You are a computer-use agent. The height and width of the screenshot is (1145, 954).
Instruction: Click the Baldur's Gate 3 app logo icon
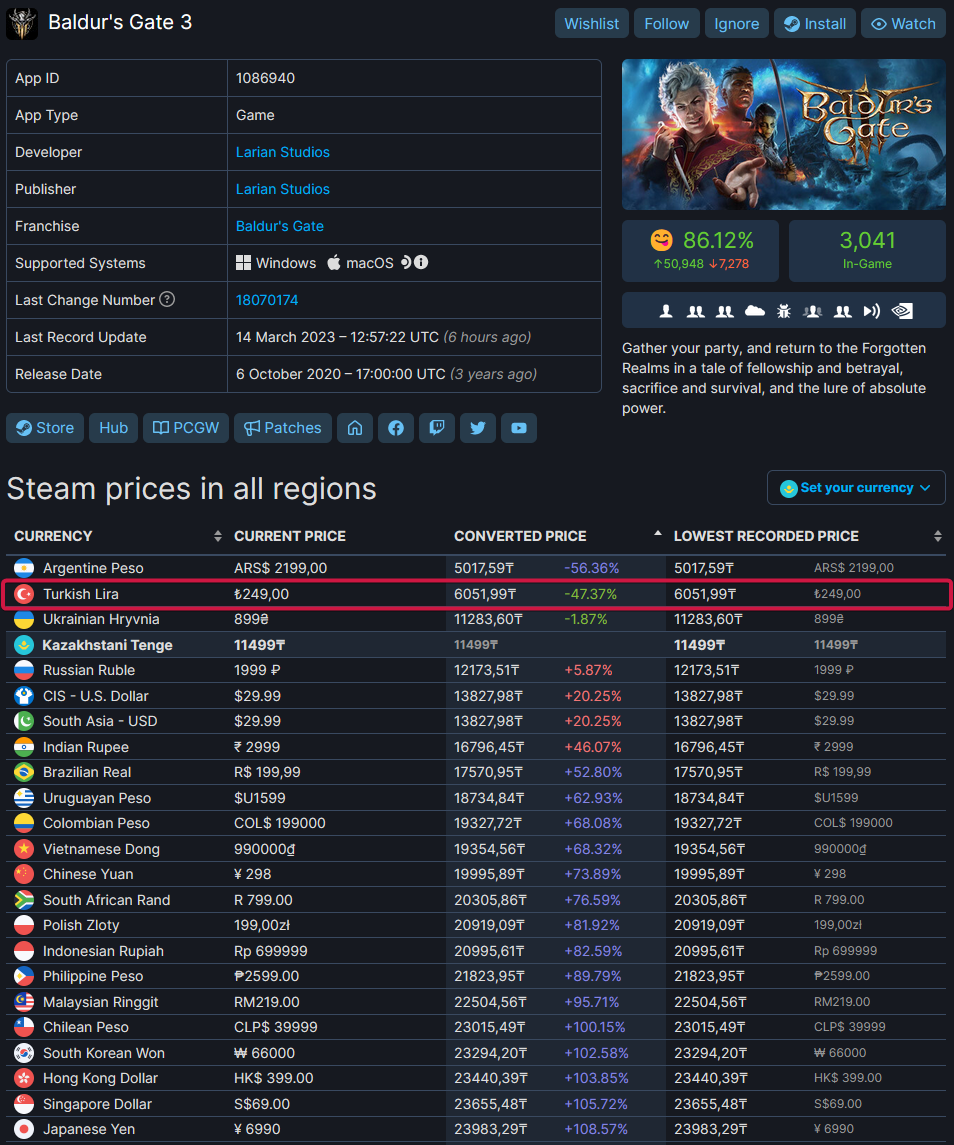click(x=22, y=23)
